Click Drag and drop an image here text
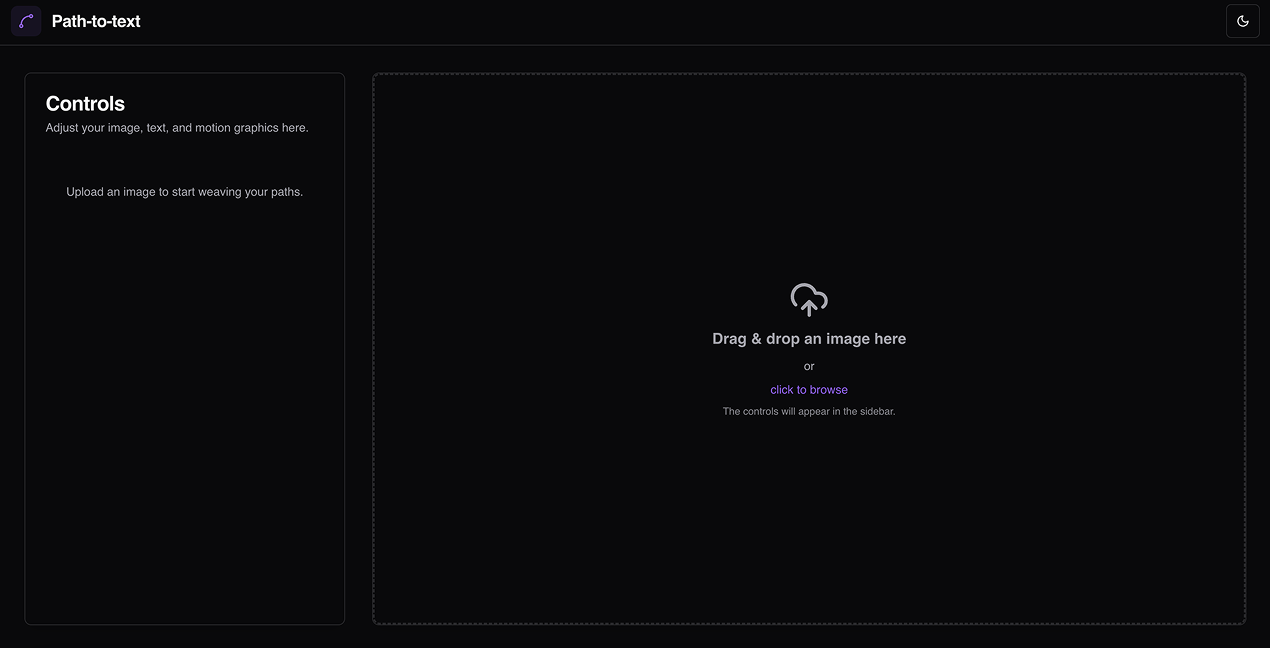This screenshot has height=648, width=1270. coord(808,338)
